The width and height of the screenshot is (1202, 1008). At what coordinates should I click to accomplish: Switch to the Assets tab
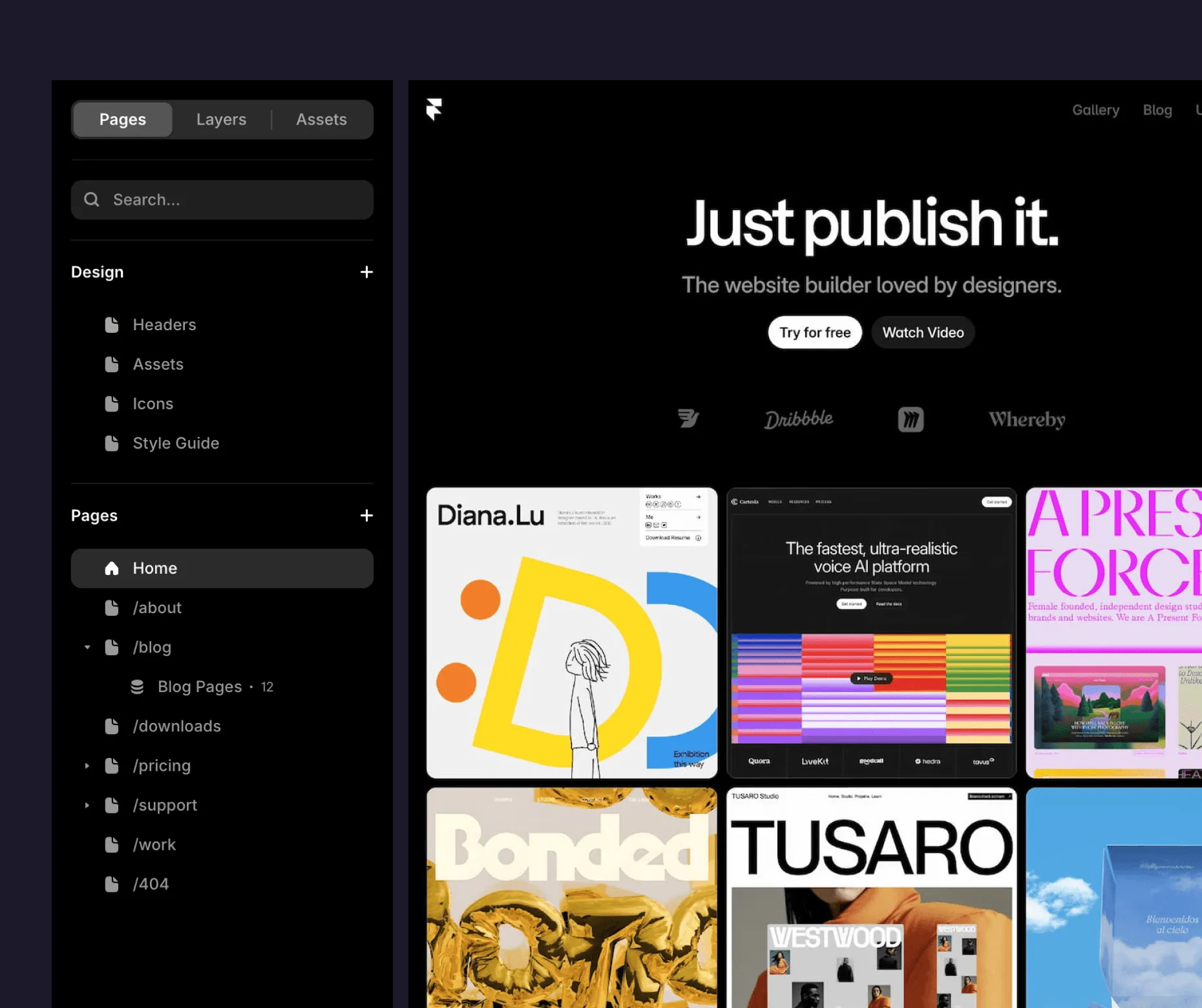(x=322, y=120)
